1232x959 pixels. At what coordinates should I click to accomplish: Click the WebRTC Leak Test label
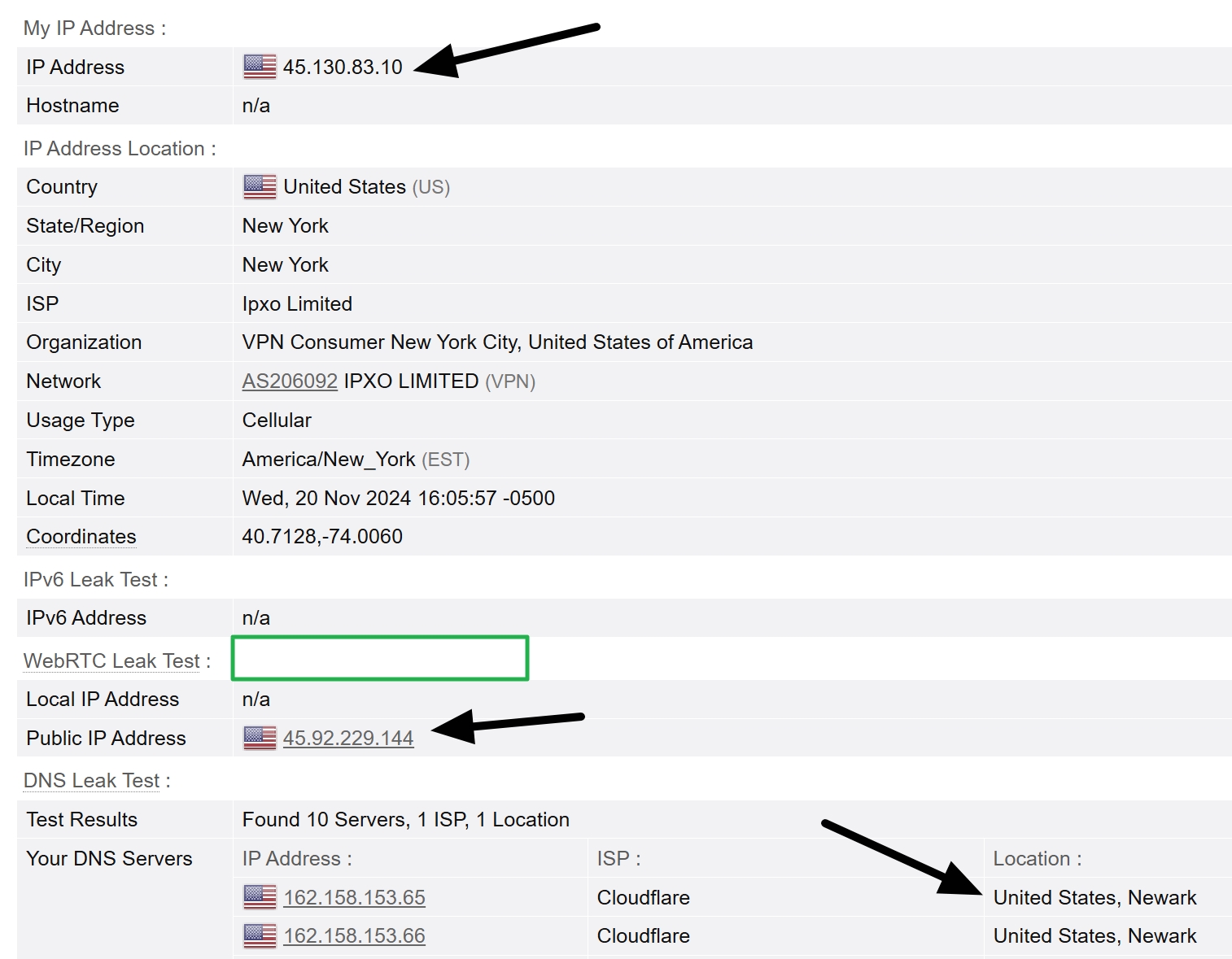pyautogui.click(x=111, y=660)
